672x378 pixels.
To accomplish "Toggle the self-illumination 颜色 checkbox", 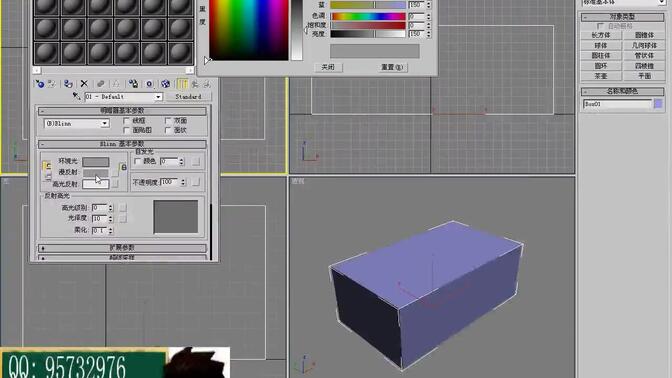I will (137, 161).
